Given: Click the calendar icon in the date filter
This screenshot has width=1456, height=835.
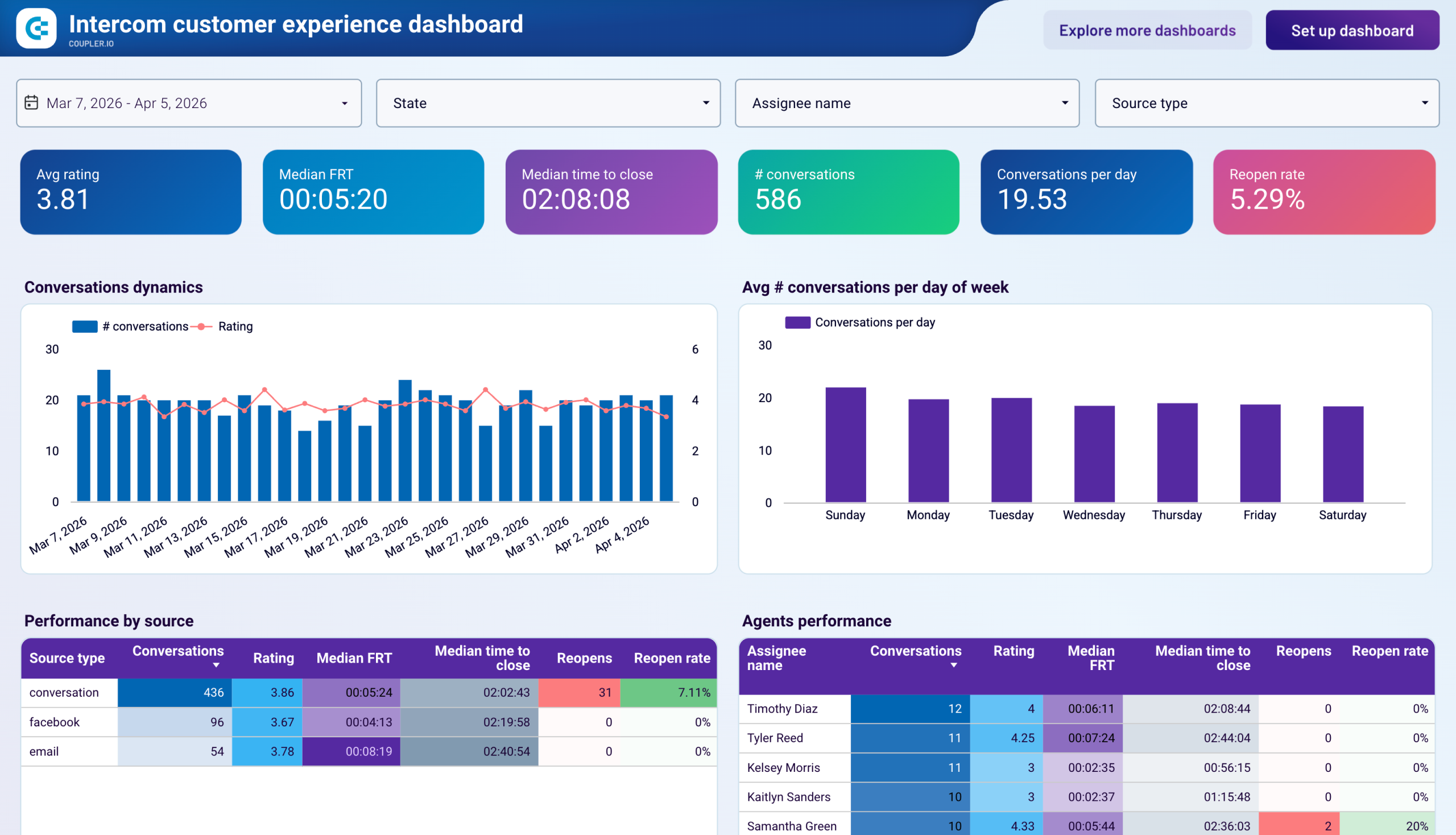Looking at the screenshot, I should pos(32,102).
